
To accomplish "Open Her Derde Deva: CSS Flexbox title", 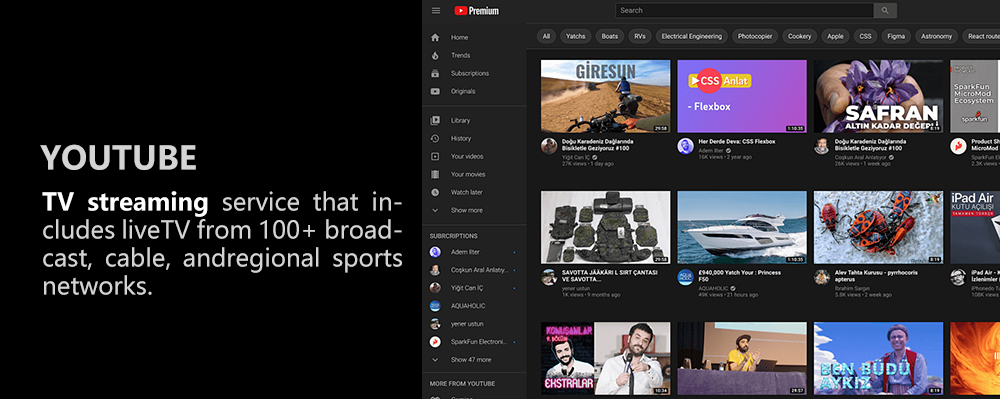I will (737, 141).
